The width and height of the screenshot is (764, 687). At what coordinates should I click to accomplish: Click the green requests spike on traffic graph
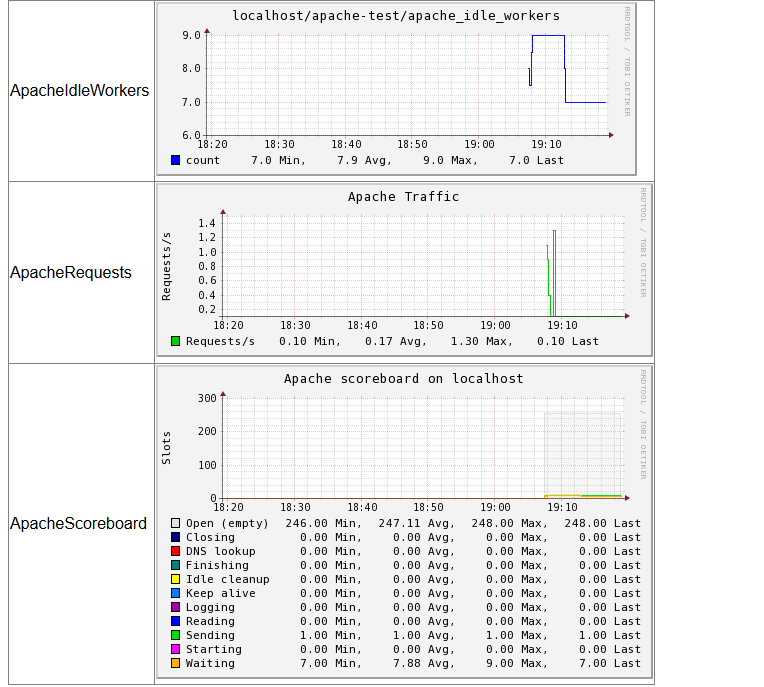click(x=554, y=273)
